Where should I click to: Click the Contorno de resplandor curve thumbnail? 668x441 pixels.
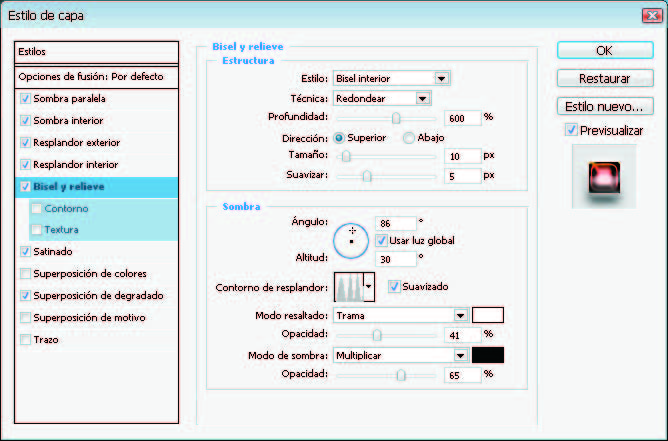point(349,287)
